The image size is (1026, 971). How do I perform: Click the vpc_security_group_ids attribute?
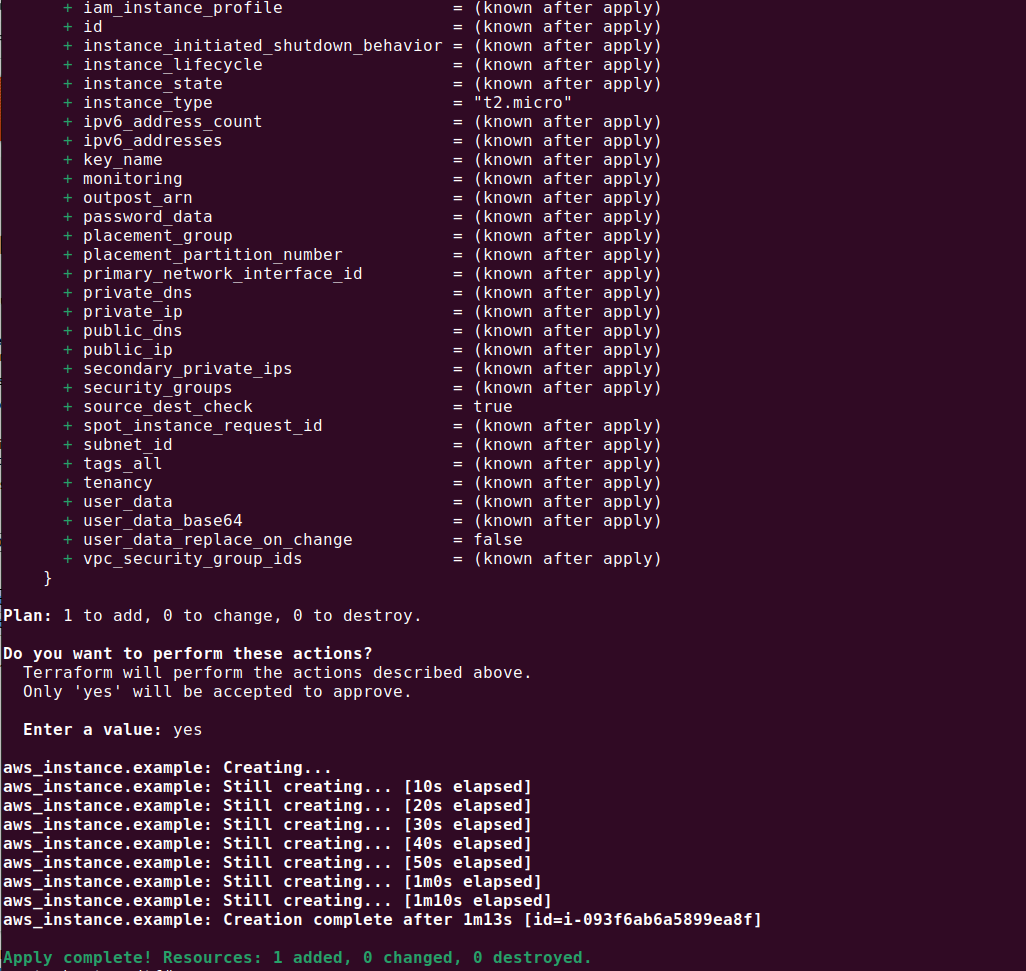[x=192, y=559]
